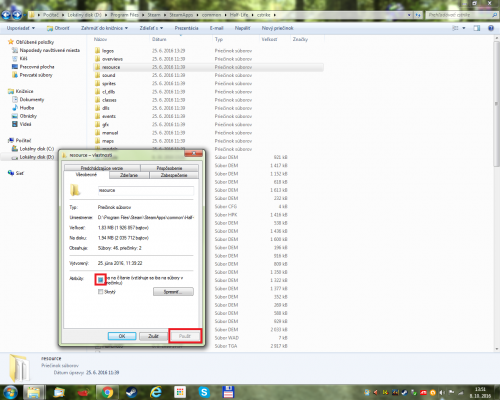
Task: Click the file list vertical scrollbar
Action: click(497, 193)
